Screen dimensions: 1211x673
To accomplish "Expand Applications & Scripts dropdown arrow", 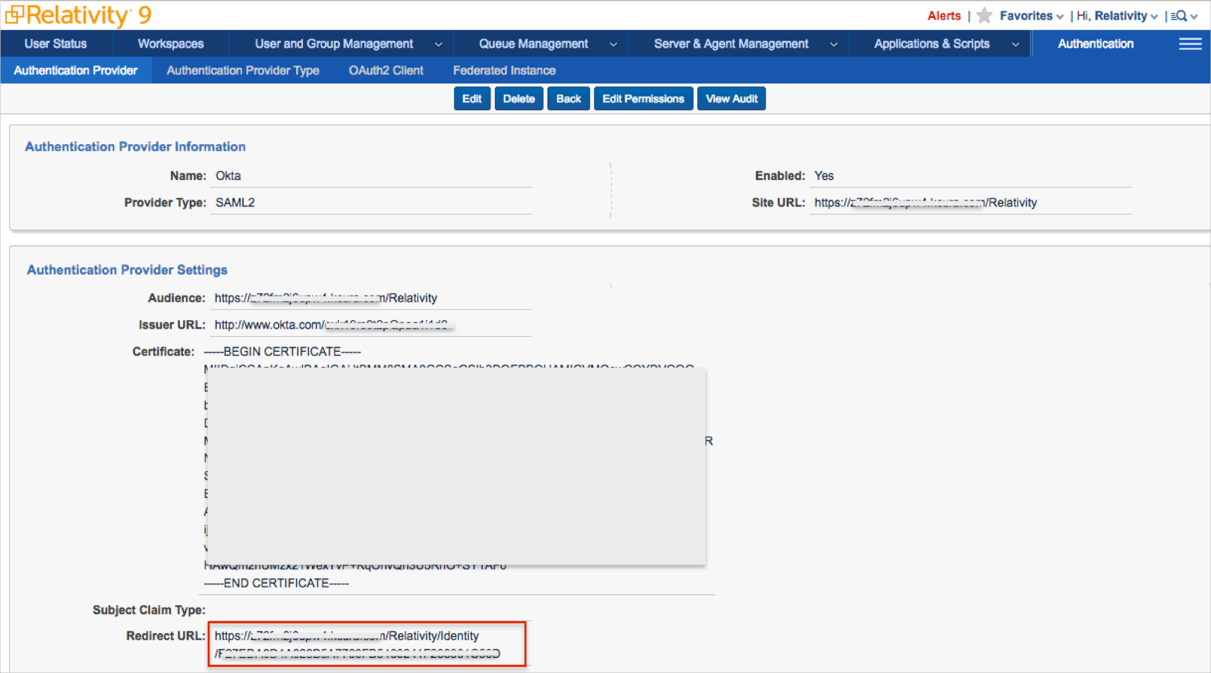I will [x=1015, y=44].
